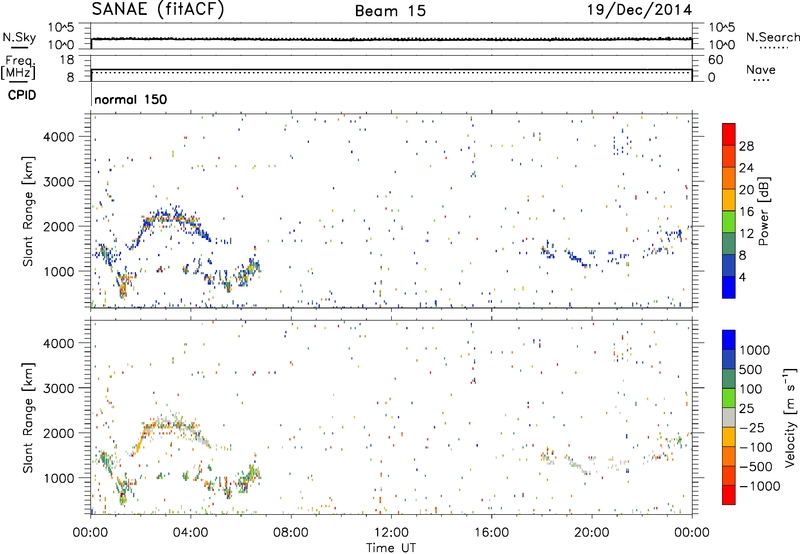Viewport: 800px width, 554px height.
Task: Click the red bottom velocity colorbar swatch
Action: (729, 495)
